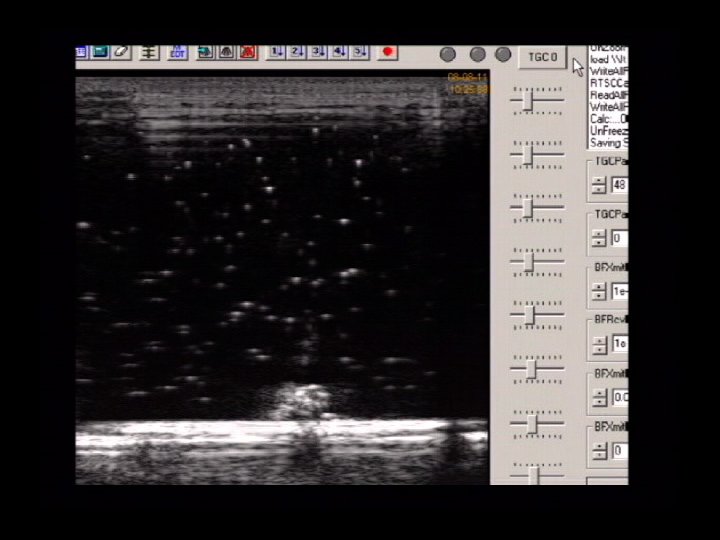Click the first round gray indicator button
The width and height of the screenshot is (720, 540).
pyautogui.click(x=448, y=55)
